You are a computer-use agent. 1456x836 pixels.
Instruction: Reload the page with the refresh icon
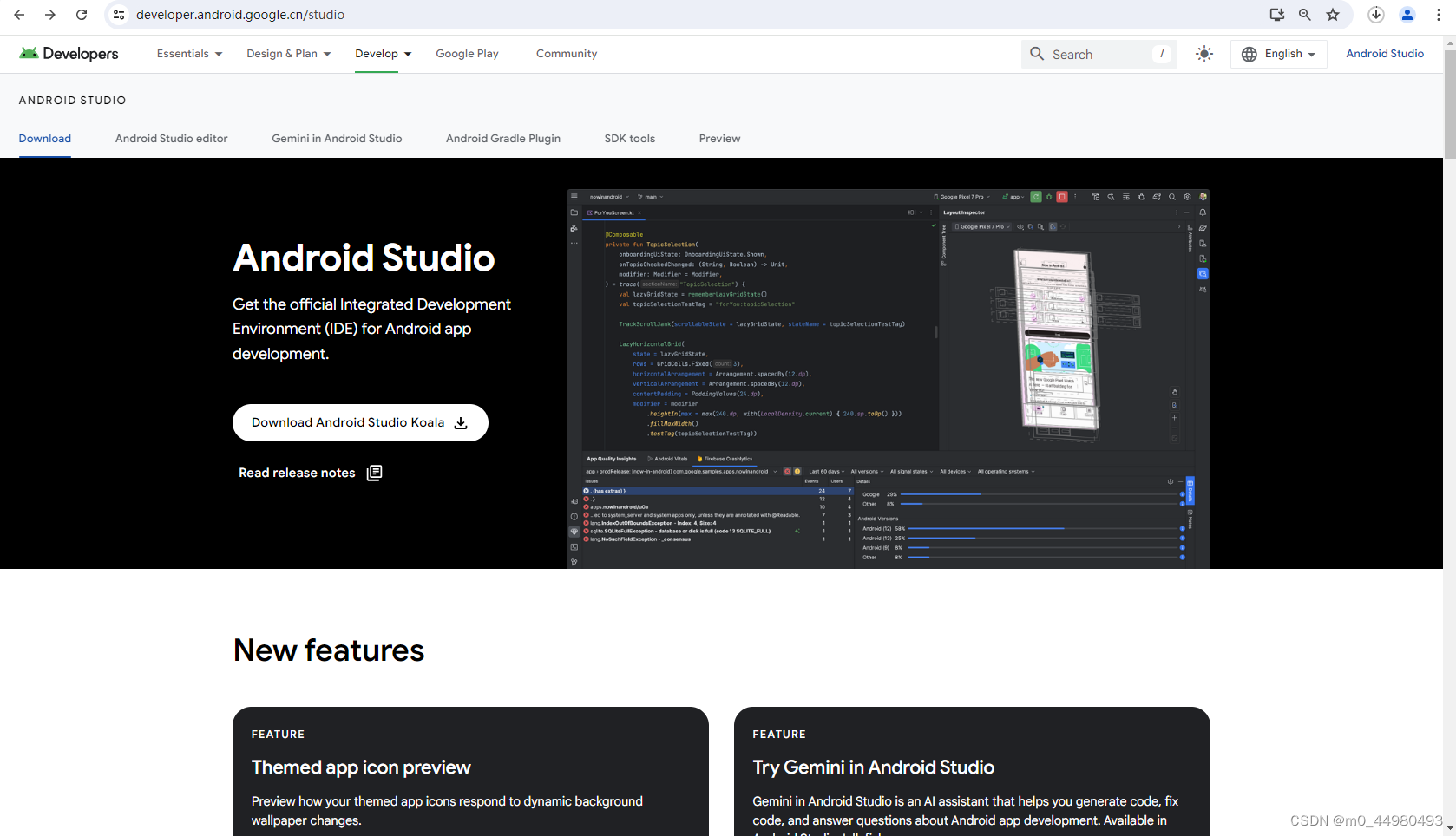[82, 15]
